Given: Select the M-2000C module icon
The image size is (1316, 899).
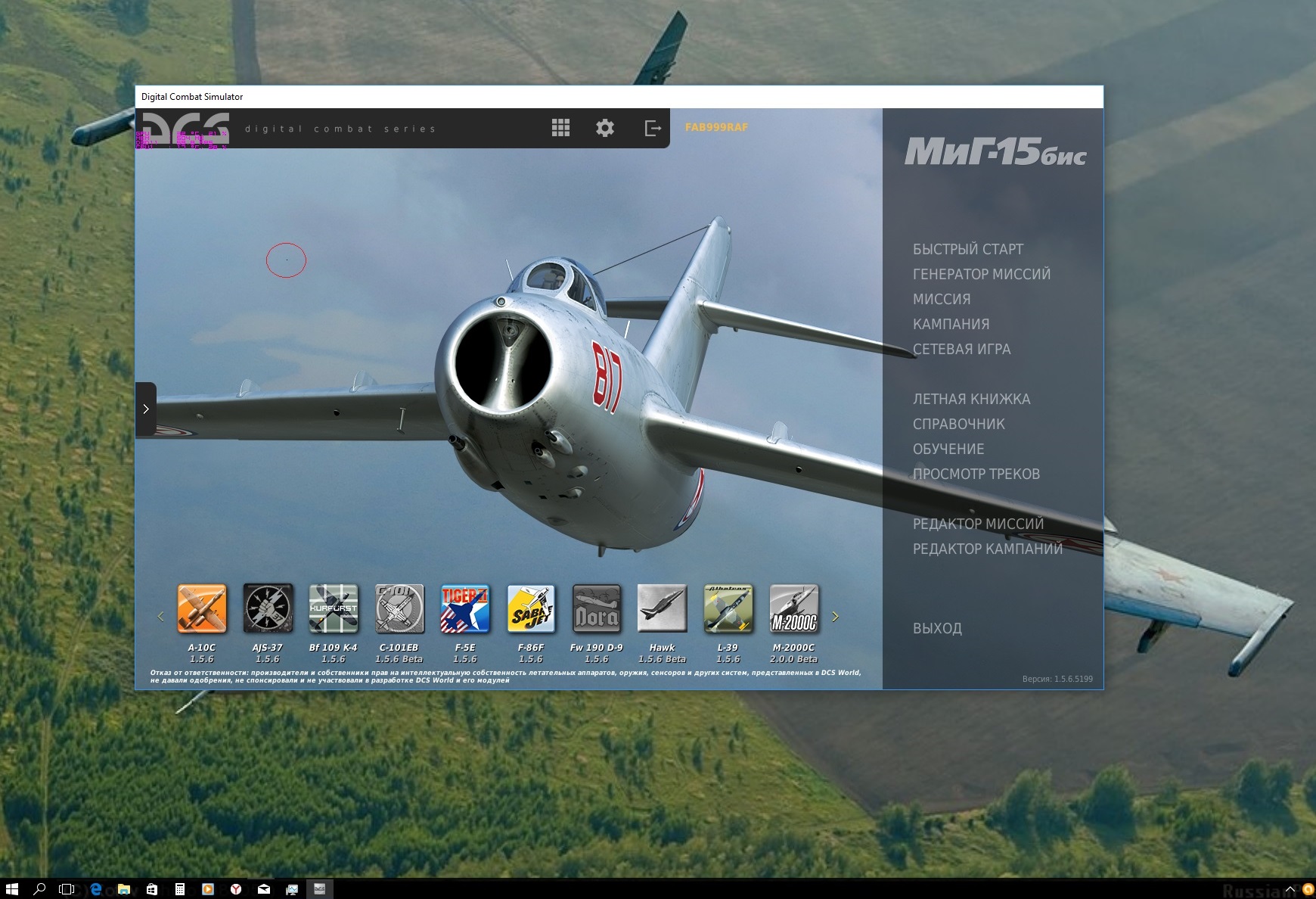Looking at the screenshot, I should (x=794, y=608).
